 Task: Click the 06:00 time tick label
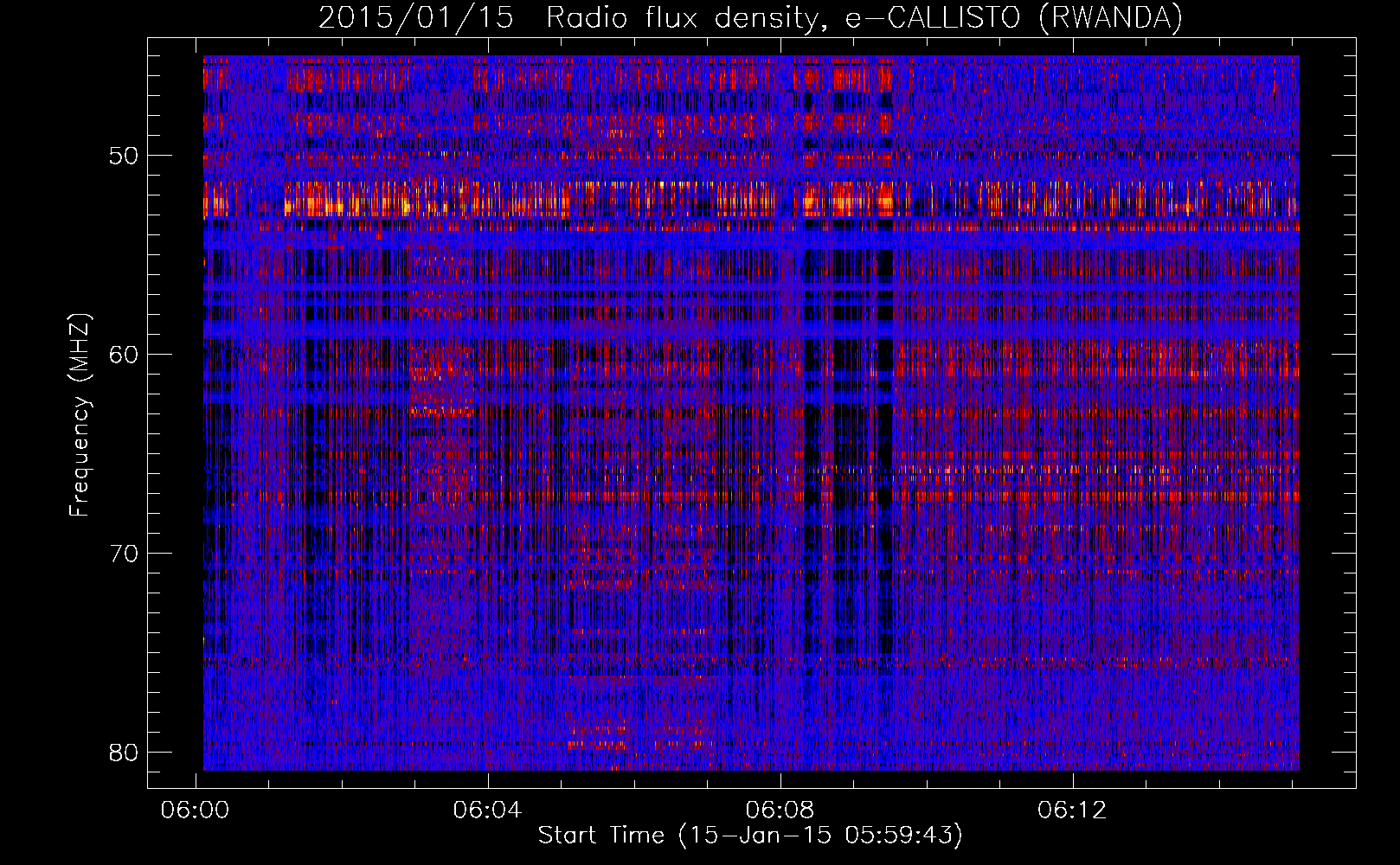196,810
